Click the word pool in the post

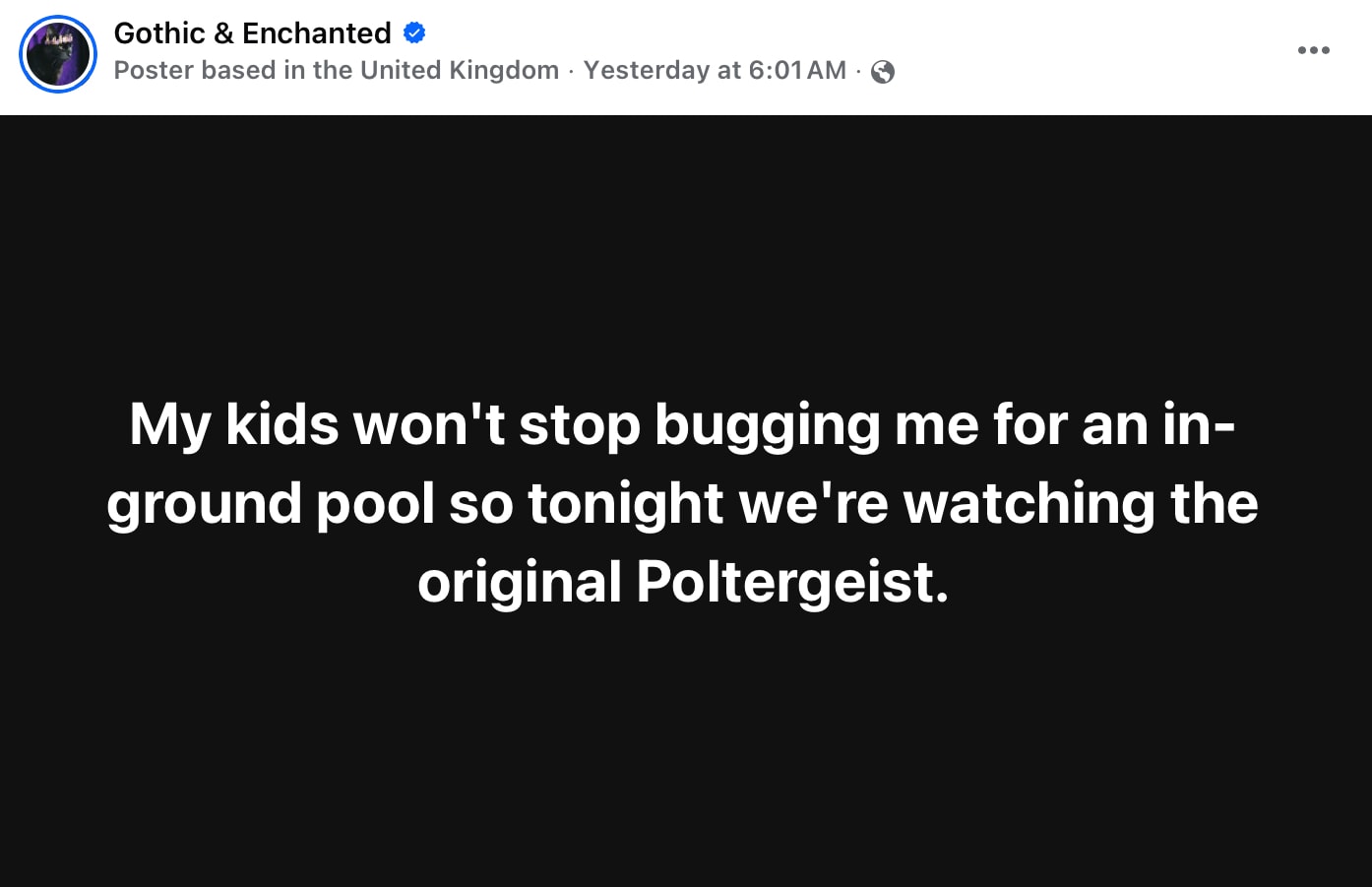tap(375, 504)
